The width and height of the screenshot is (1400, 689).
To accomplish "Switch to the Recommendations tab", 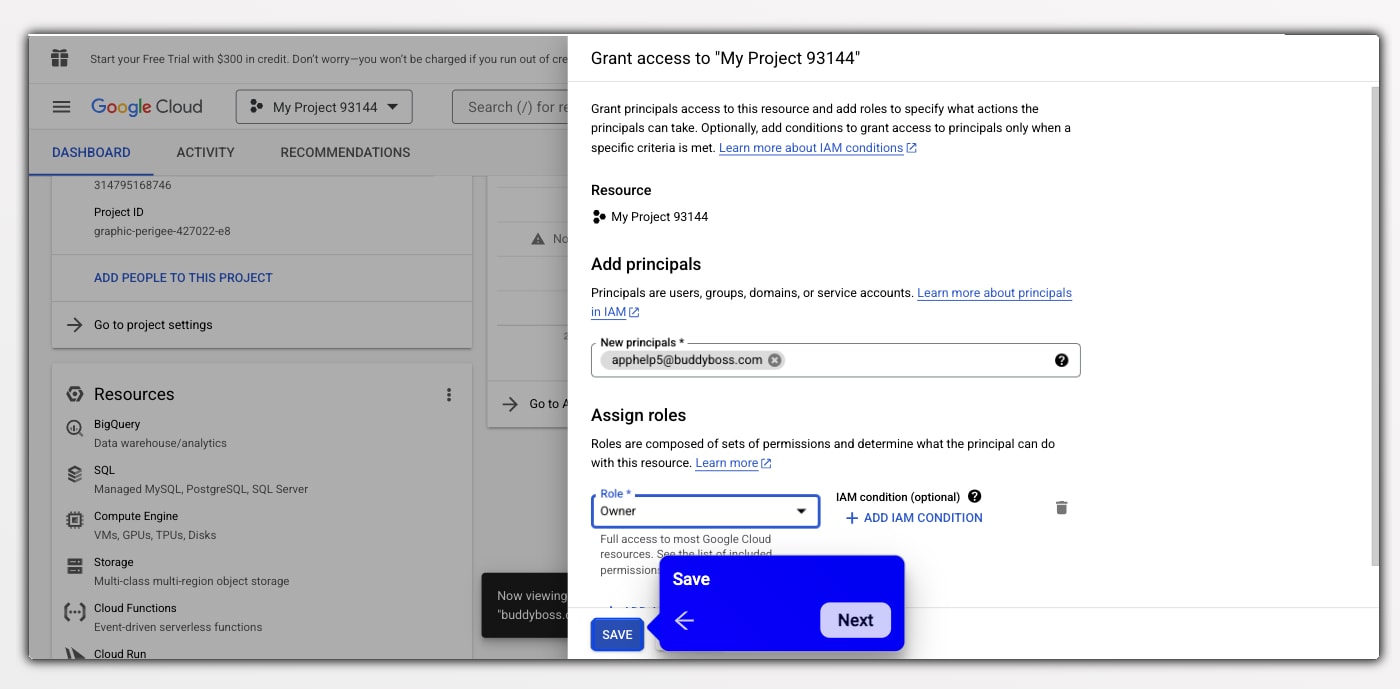I will pos(345,152).
